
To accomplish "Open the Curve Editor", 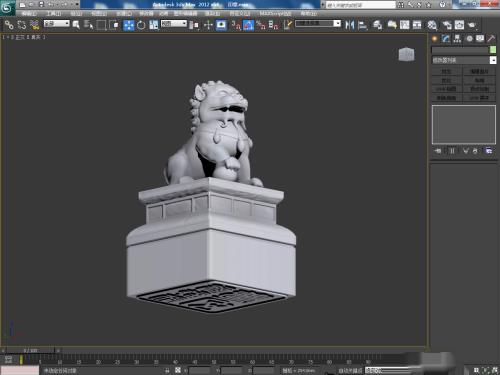I will pyautogui.click(x=404, y=25).
